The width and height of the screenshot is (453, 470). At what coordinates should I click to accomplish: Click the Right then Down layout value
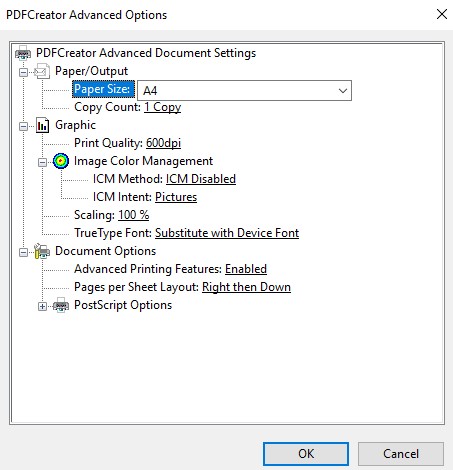pyautogui.click(x=246, y=287)
